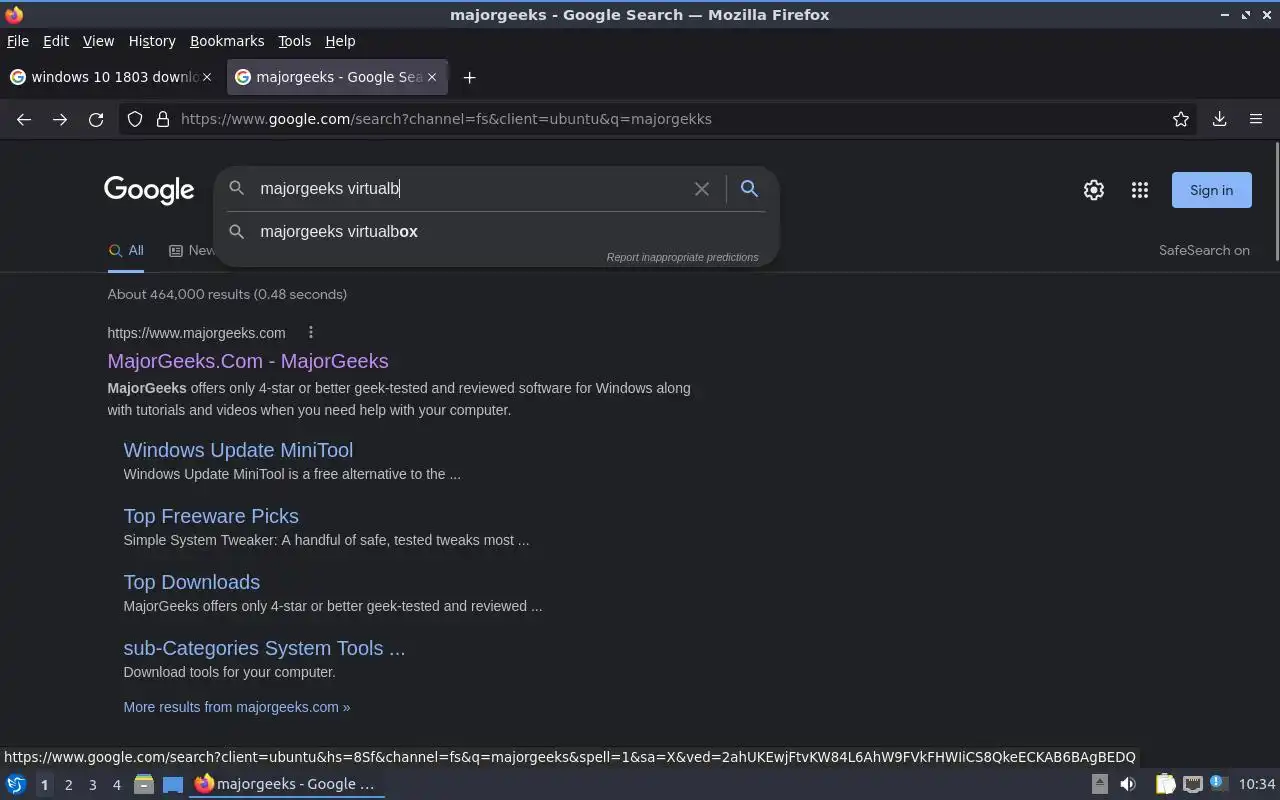The height and width of the screenshot is (800, 1280).
Task: Open sub-Categories System Tools link
Action: coord(264,648)
